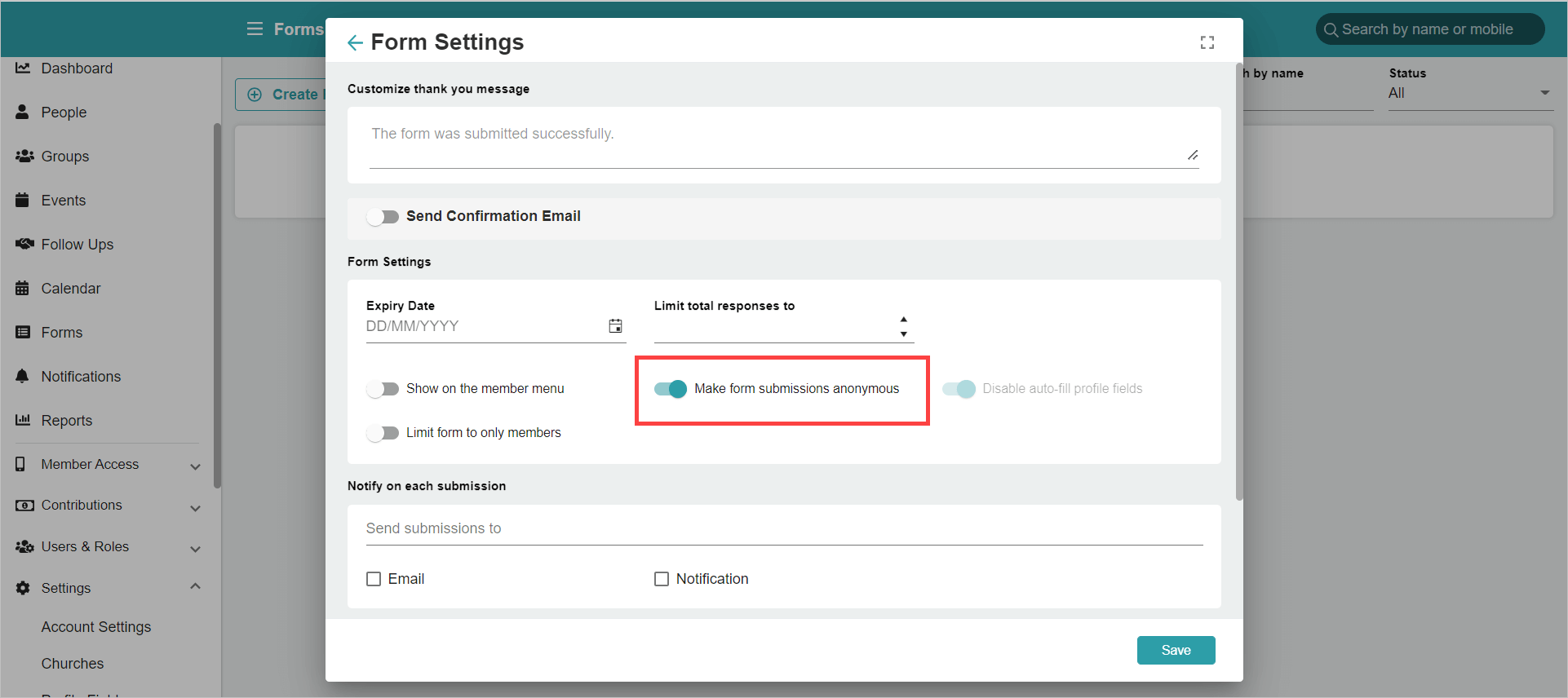Toggle Disable auto-fill profile fields switch
1568x698 pixels.
point(959,389)
